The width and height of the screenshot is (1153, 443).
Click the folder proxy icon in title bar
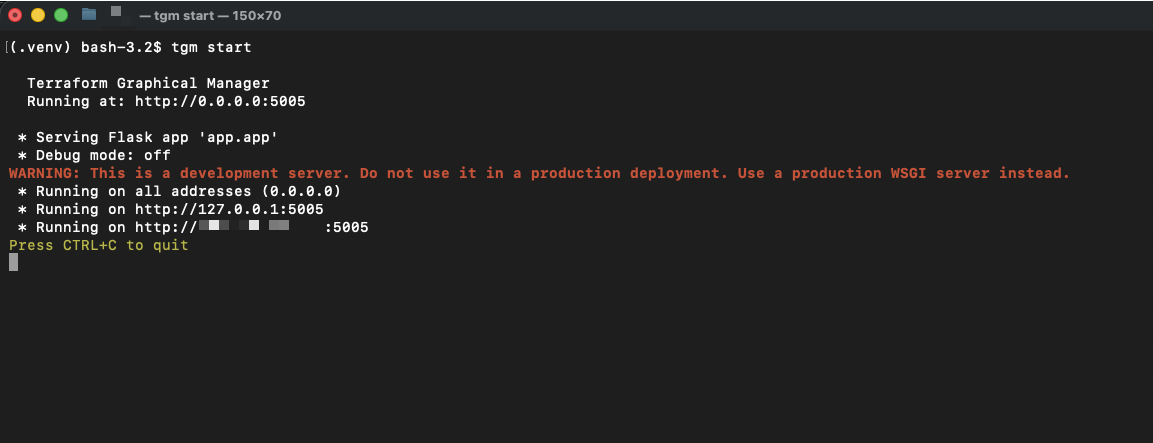89,14
